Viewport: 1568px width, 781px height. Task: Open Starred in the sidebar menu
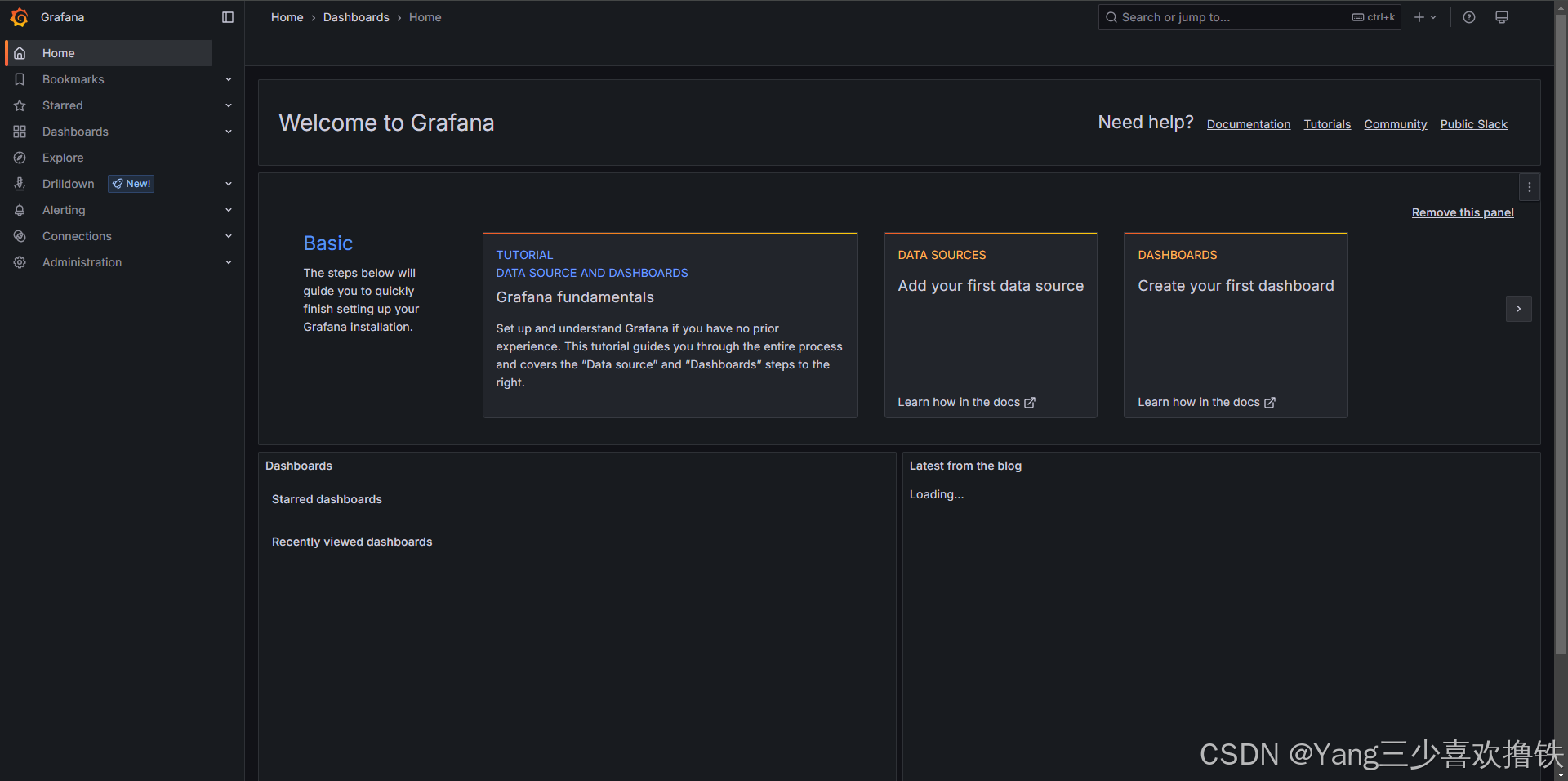(x=63, y=105)
